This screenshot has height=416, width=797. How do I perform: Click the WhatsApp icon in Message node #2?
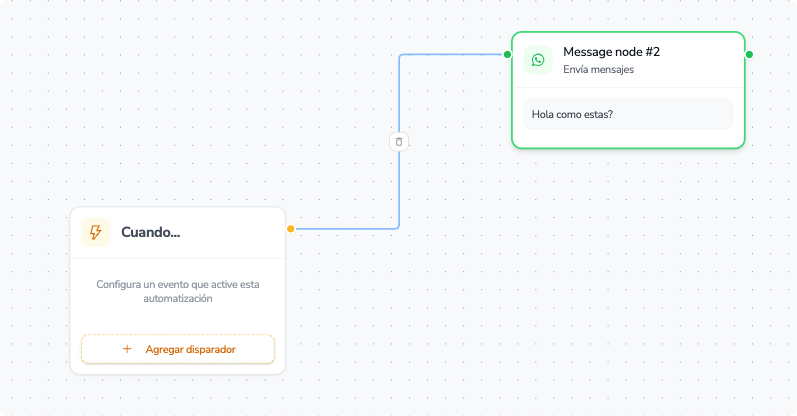(x=538, y=60)
